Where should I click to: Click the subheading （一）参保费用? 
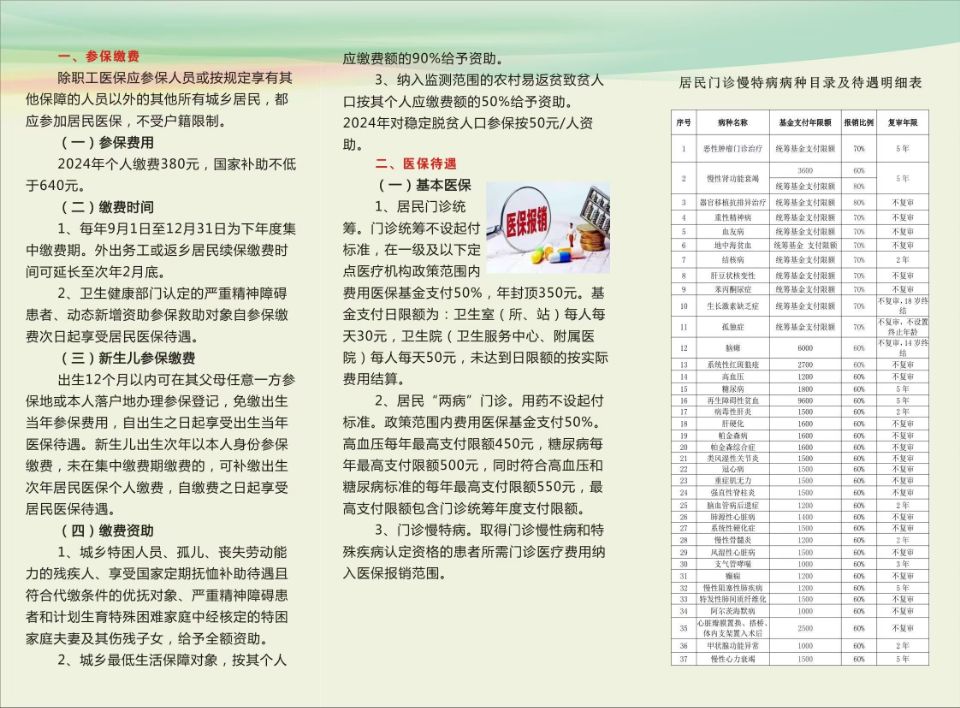tap(105, 143)
